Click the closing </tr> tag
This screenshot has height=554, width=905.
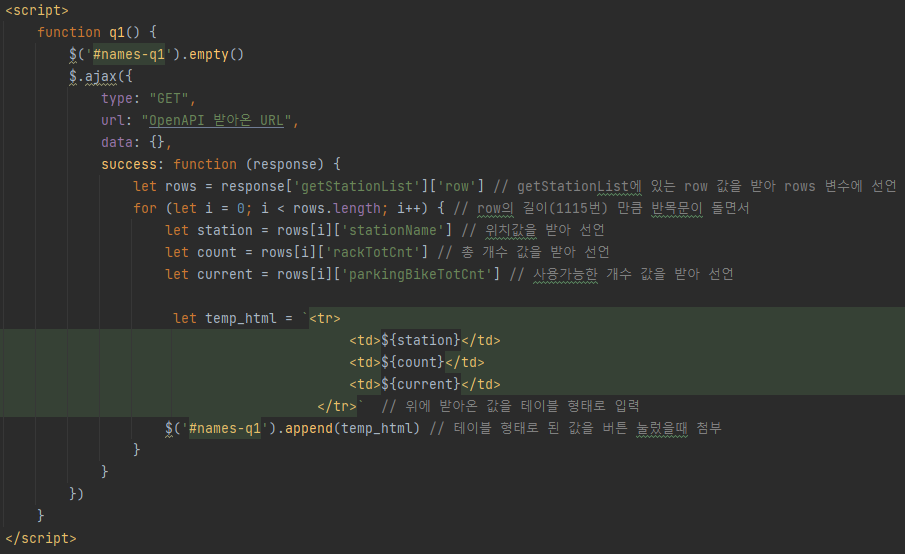337,406
